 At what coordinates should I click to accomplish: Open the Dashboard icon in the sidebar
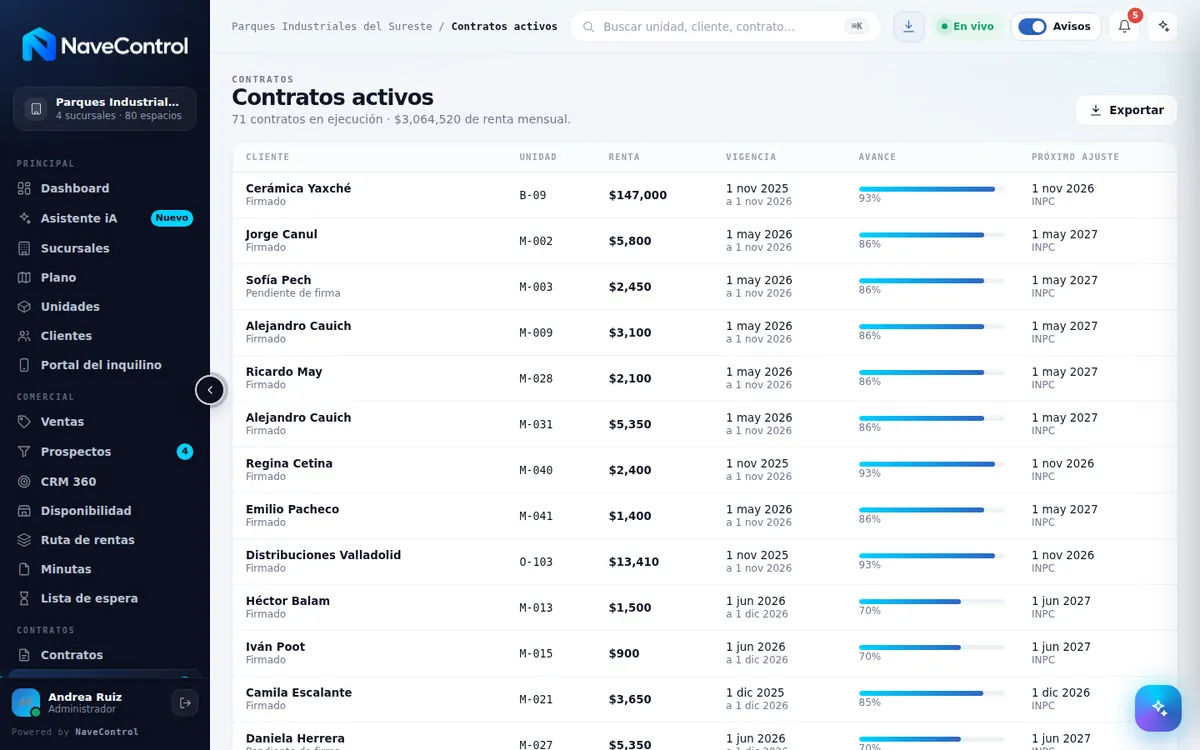[25, 188]
